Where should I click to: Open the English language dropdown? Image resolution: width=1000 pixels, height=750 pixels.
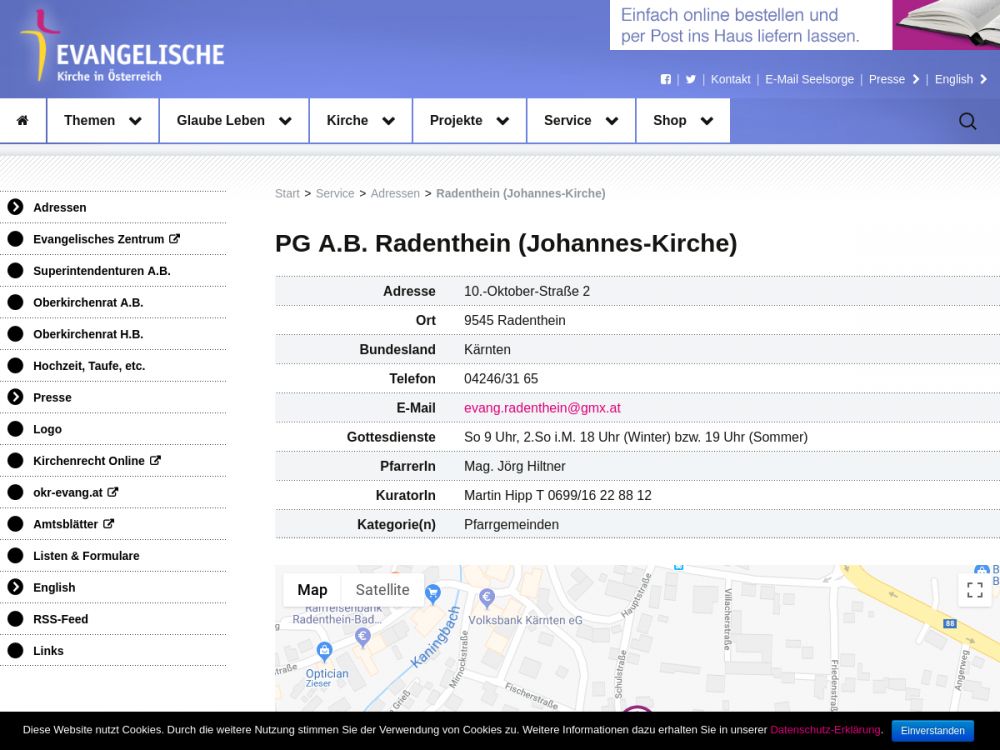pyautogui.click(x=961, y=80)
